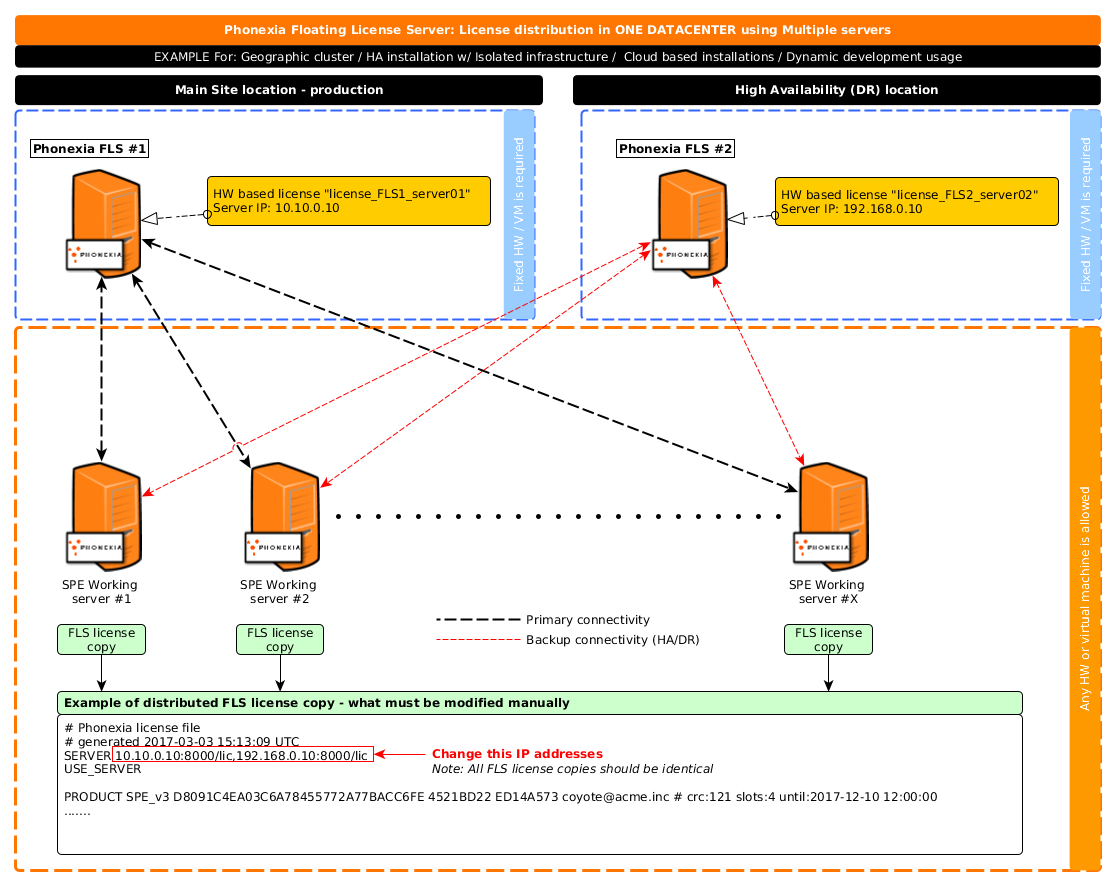The image size is (1116, 886).
Task: Select the "Phonexia FLS #2" label
Action: pyautogui.click(x=675, y=149)
